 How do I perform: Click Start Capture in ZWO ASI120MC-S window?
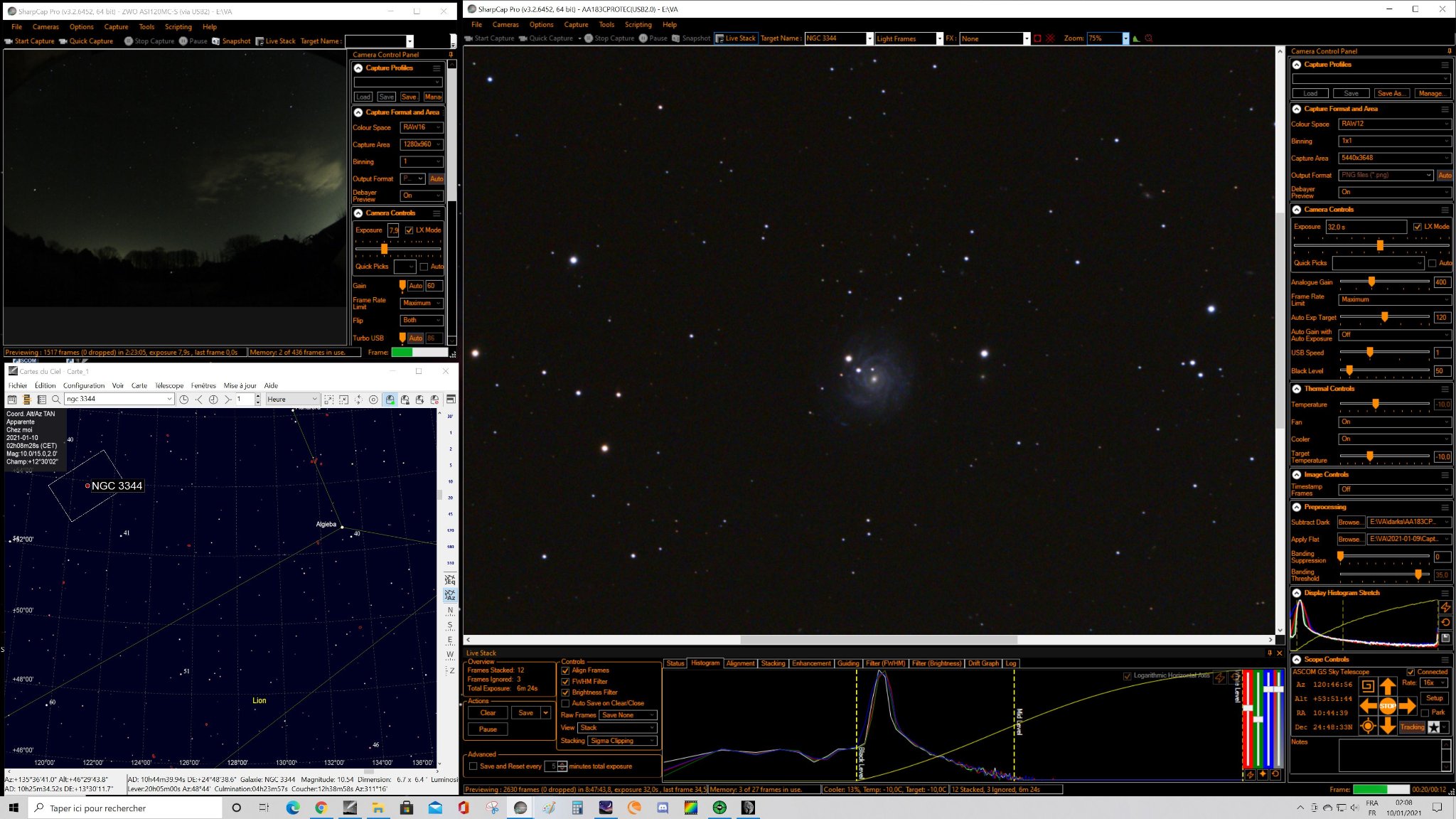click(29, 41)
